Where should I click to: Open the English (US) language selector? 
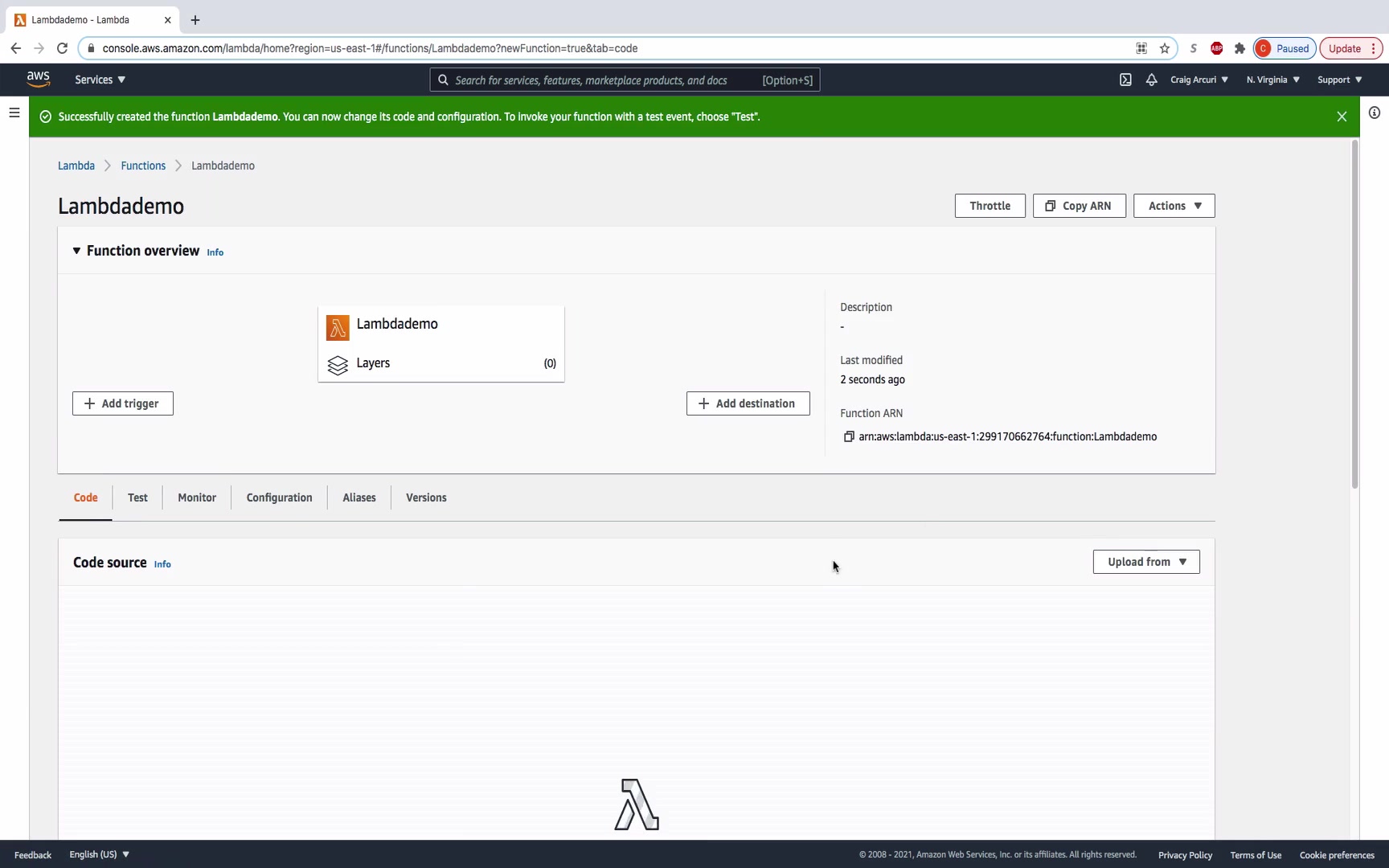pos(100,854)
